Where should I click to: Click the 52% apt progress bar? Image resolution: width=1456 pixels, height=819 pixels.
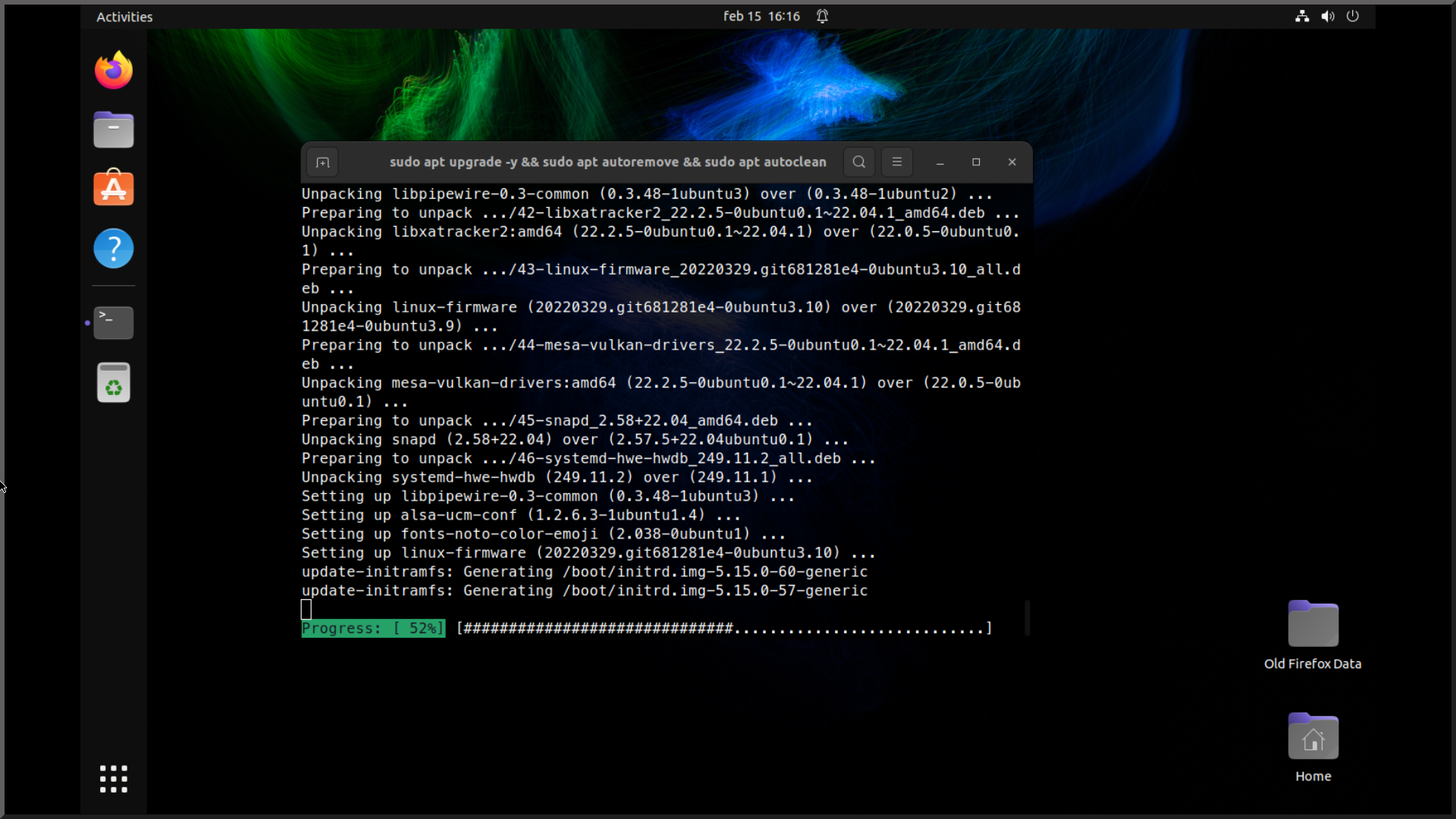point(645,628)
